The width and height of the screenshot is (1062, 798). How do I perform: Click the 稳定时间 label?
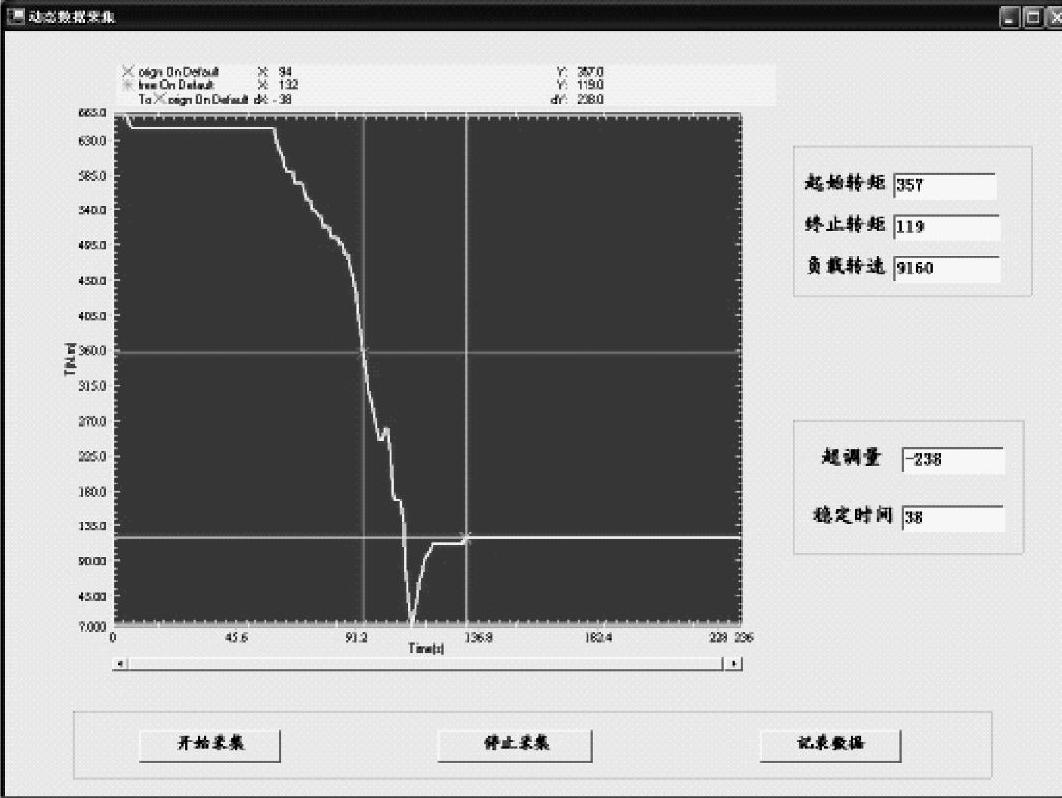(853, 515)
